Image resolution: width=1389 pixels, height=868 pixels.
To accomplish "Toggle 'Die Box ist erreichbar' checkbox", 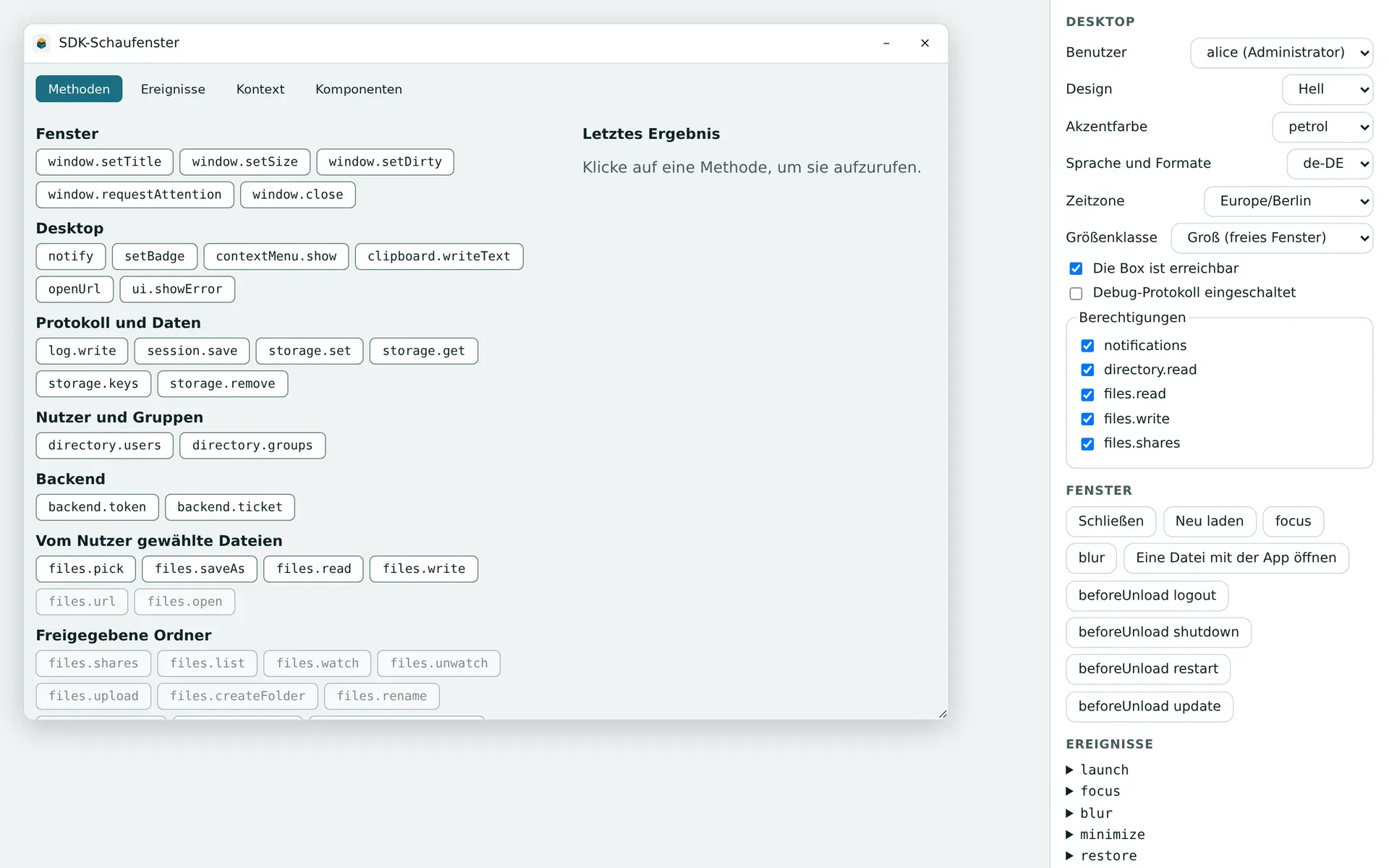I will pos(1076,268).
